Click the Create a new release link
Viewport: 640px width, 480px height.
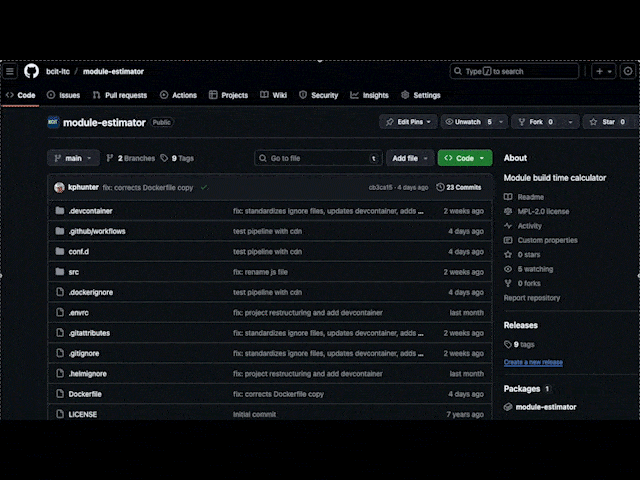(533, 362)
